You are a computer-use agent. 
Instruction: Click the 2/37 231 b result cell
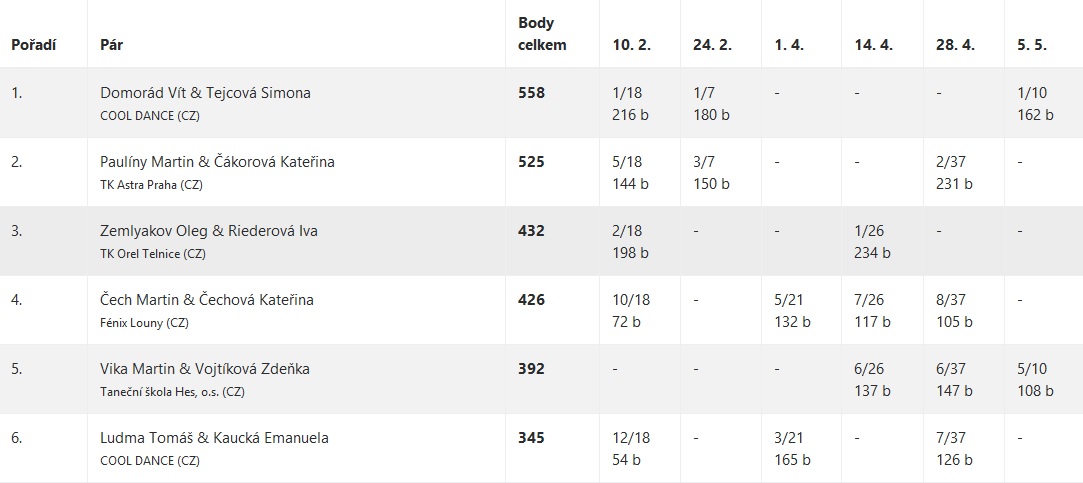click(955, 172)
